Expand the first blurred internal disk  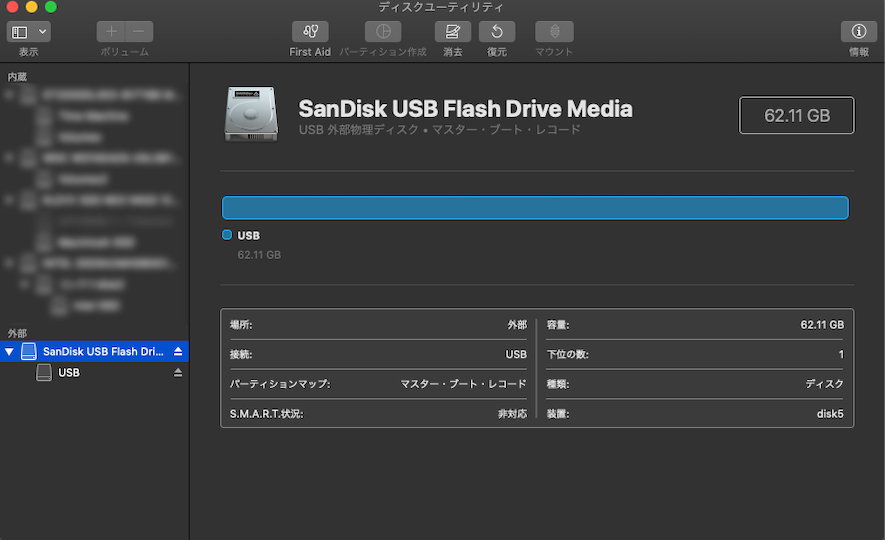coord(9,95)
